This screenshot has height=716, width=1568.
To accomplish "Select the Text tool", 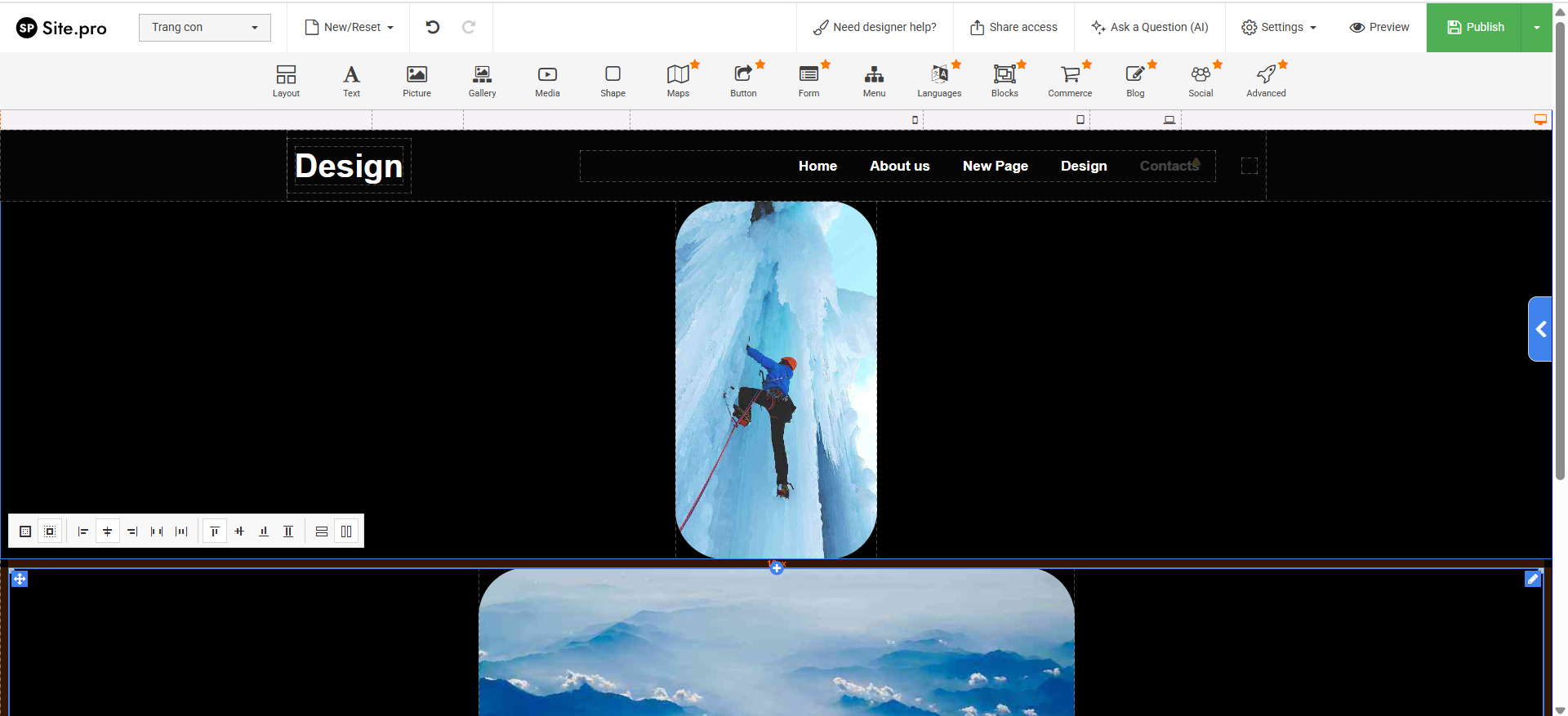I will pyautogui.click(x=351, y=81).
